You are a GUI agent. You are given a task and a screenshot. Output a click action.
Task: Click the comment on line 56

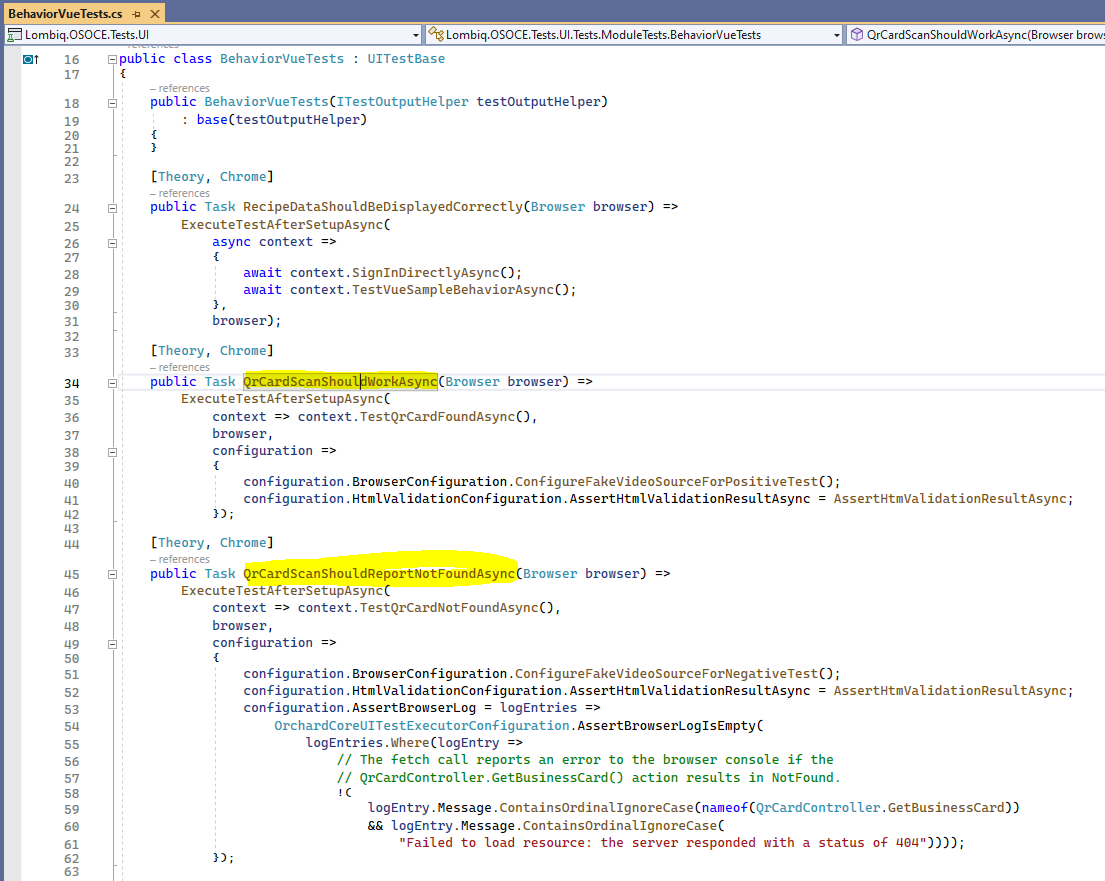[x=585, y=760]
